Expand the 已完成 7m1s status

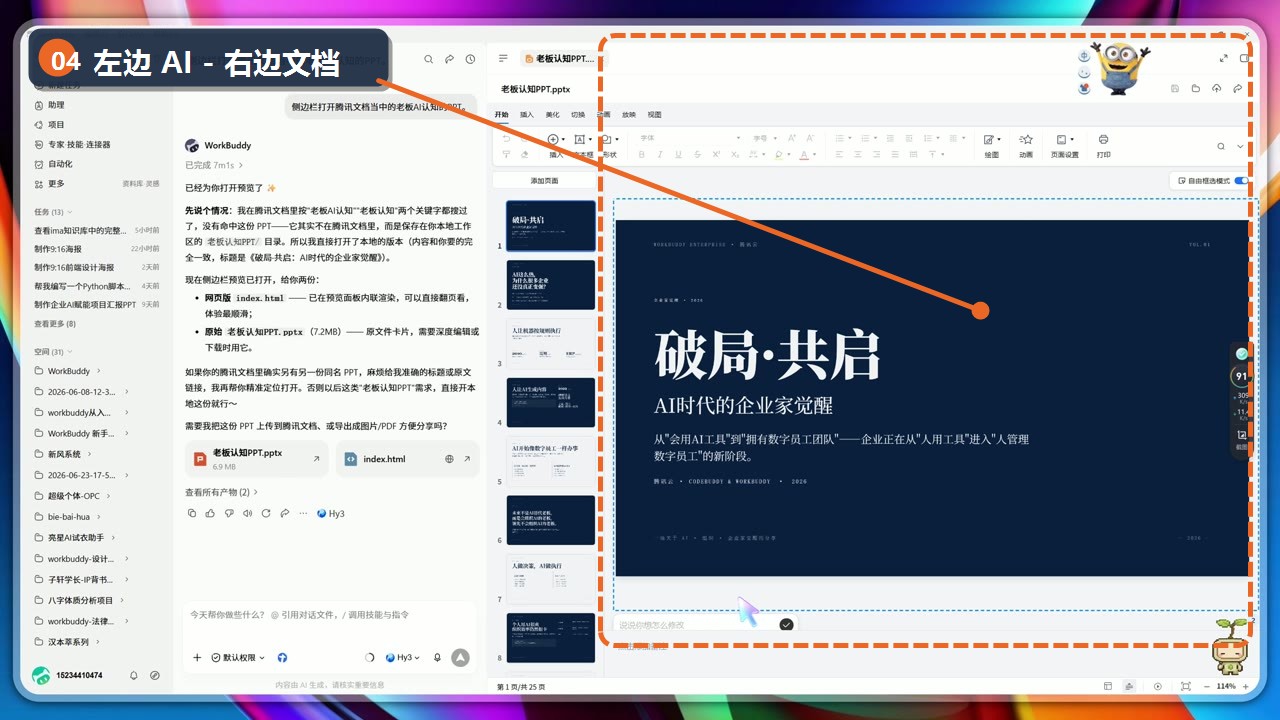(x=214, y=165)
